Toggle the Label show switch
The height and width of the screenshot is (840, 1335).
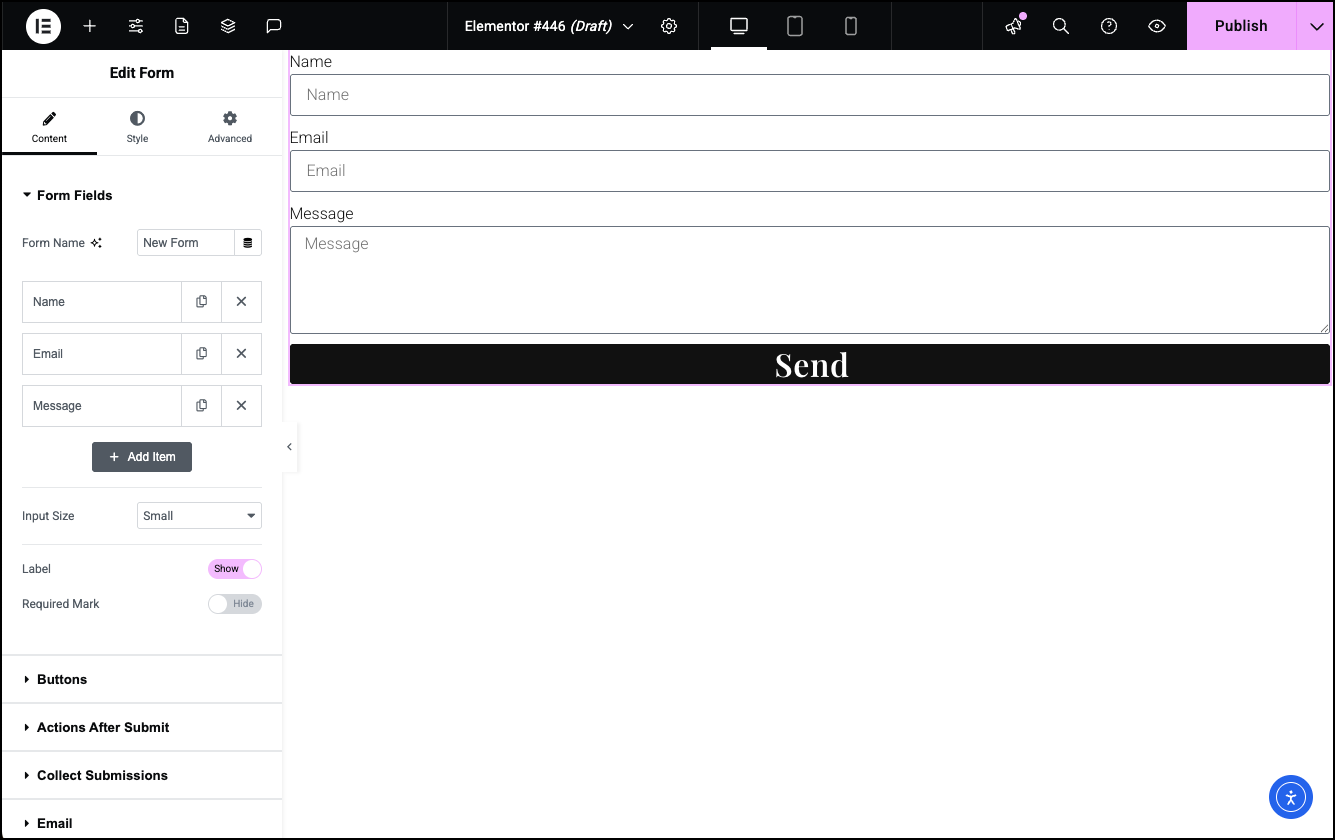pos(235,569)
